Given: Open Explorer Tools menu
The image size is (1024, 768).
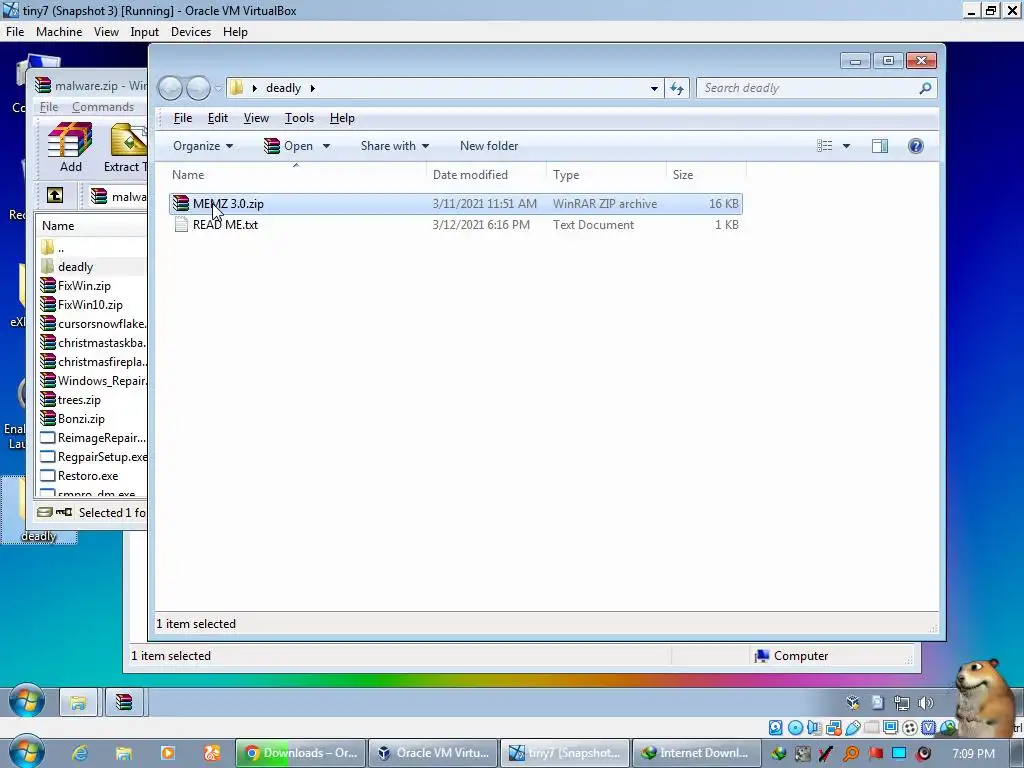Looking at the screenshot, I should [x=299, y=118].
